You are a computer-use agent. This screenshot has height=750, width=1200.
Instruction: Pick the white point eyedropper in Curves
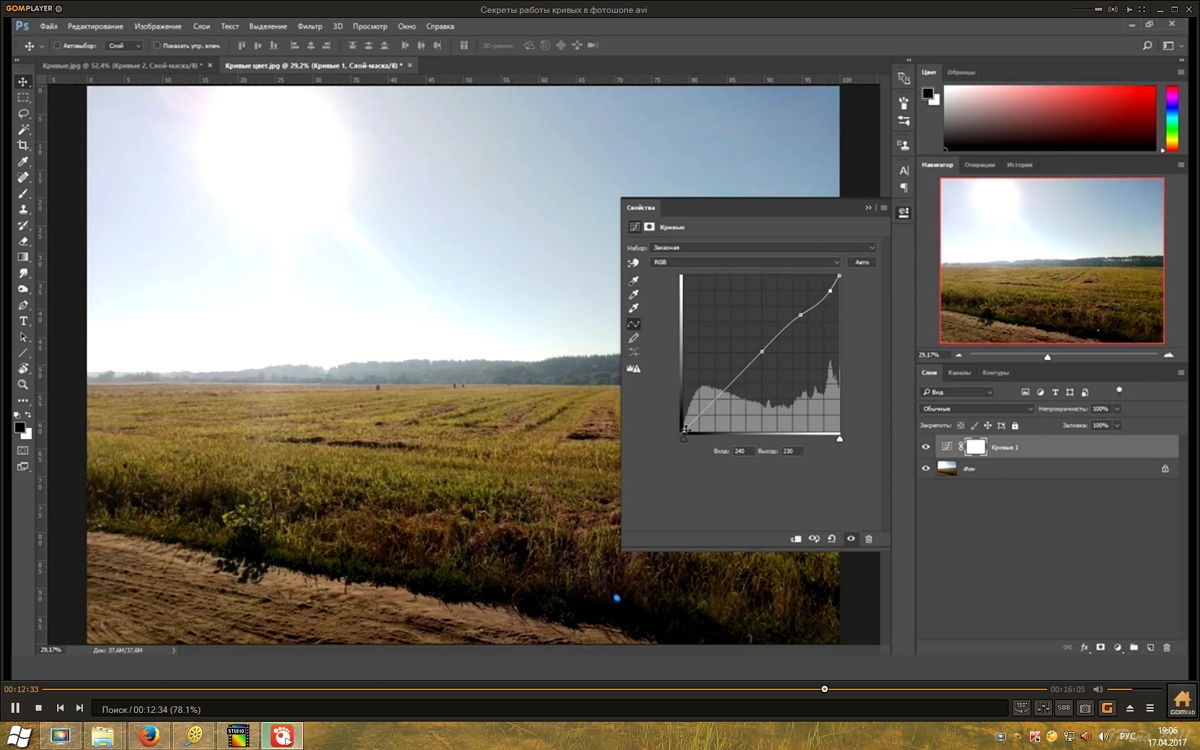[x=634, y=309]
